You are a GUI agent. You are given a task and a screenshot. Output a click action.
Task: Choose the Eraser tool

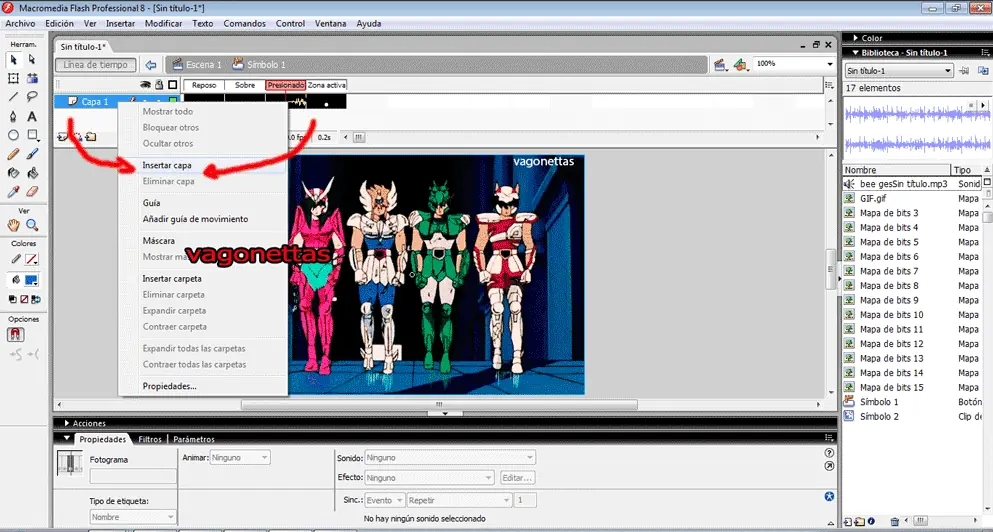pyautogui.click(x=32, y=191)
